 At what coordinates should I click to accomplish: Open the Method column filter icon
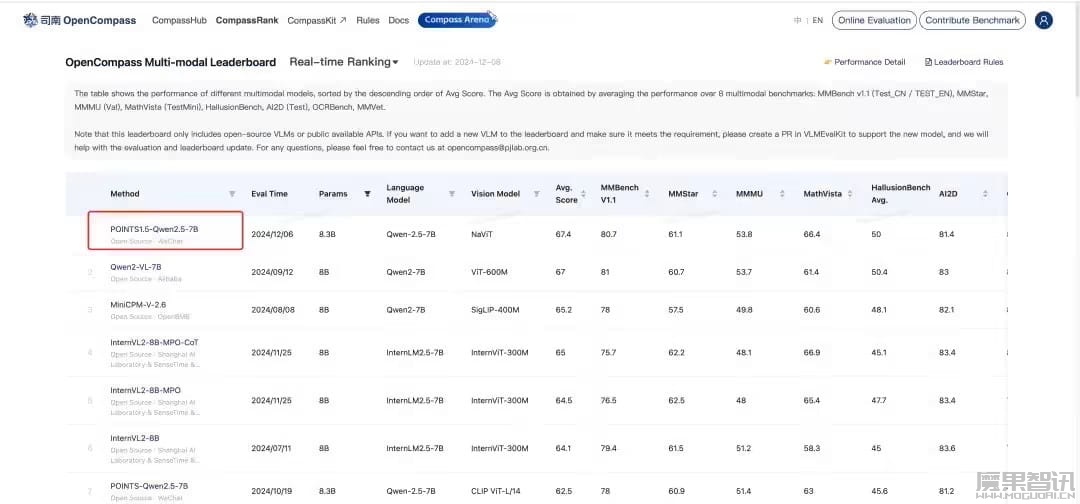[x=232, y=194]
